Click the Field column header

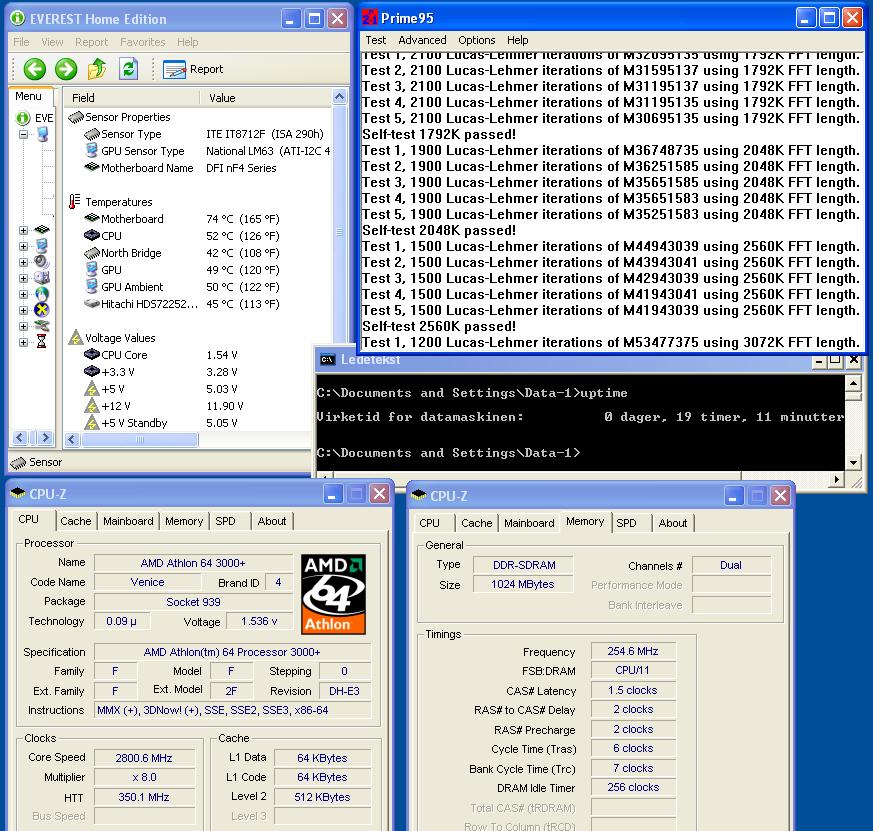[131, 98]
